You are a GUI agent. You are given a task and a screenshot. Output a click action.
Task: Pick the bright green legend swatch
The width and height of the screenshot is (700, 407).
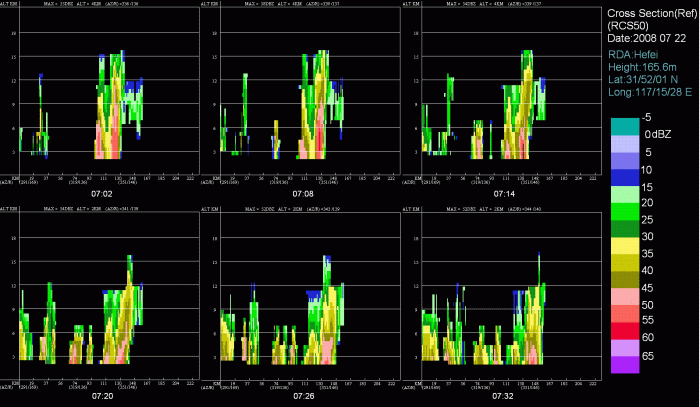point(624,211)
